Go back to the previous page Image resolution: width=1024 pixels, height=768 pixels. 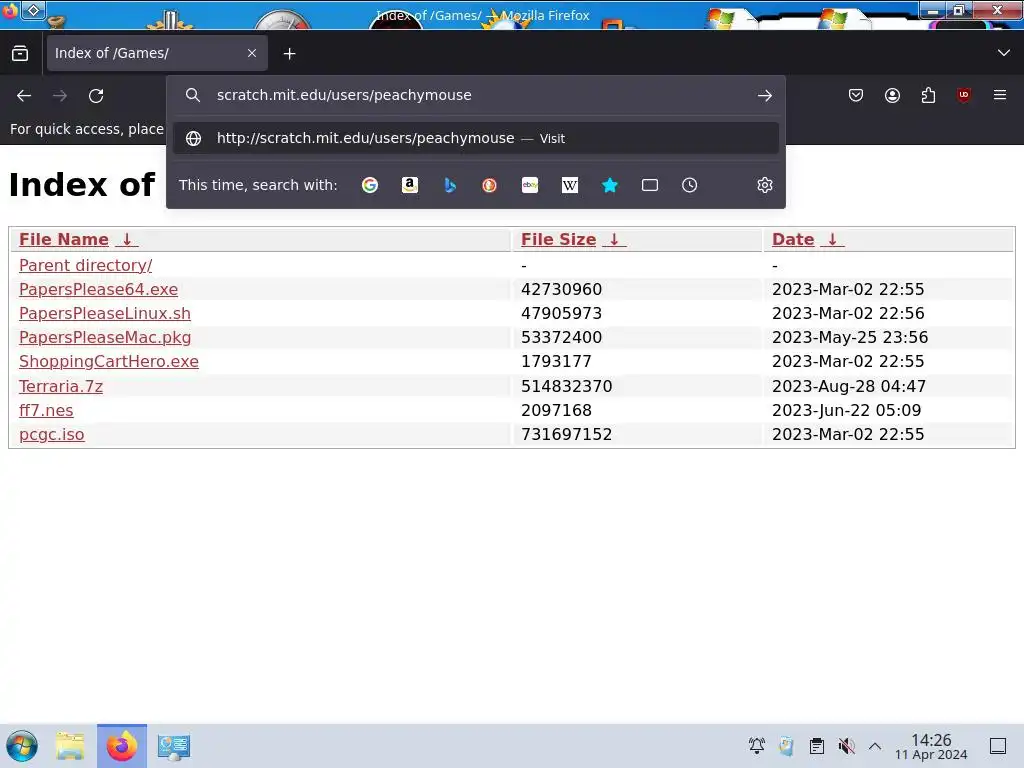pos(24,96)
